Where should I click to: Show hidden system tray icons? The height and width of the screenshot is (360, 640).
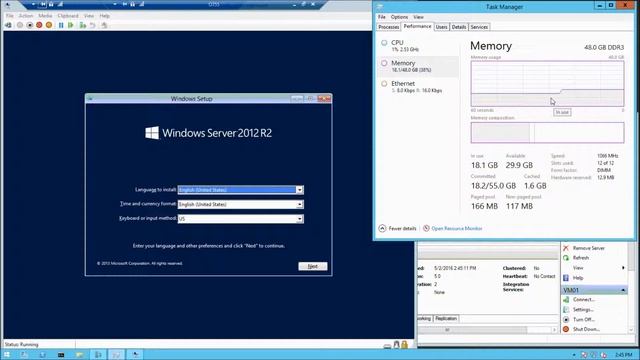tap(574, 355)
